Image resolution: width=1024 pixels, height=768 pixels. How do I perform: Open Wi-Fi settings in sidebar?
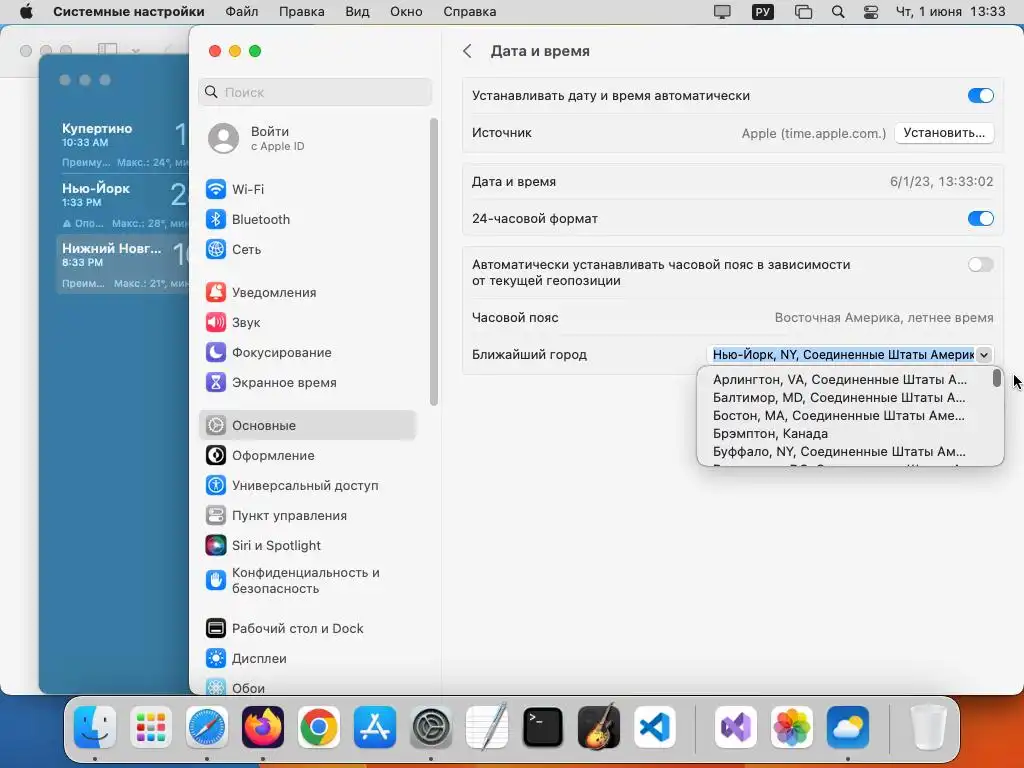tap(308, 189)
